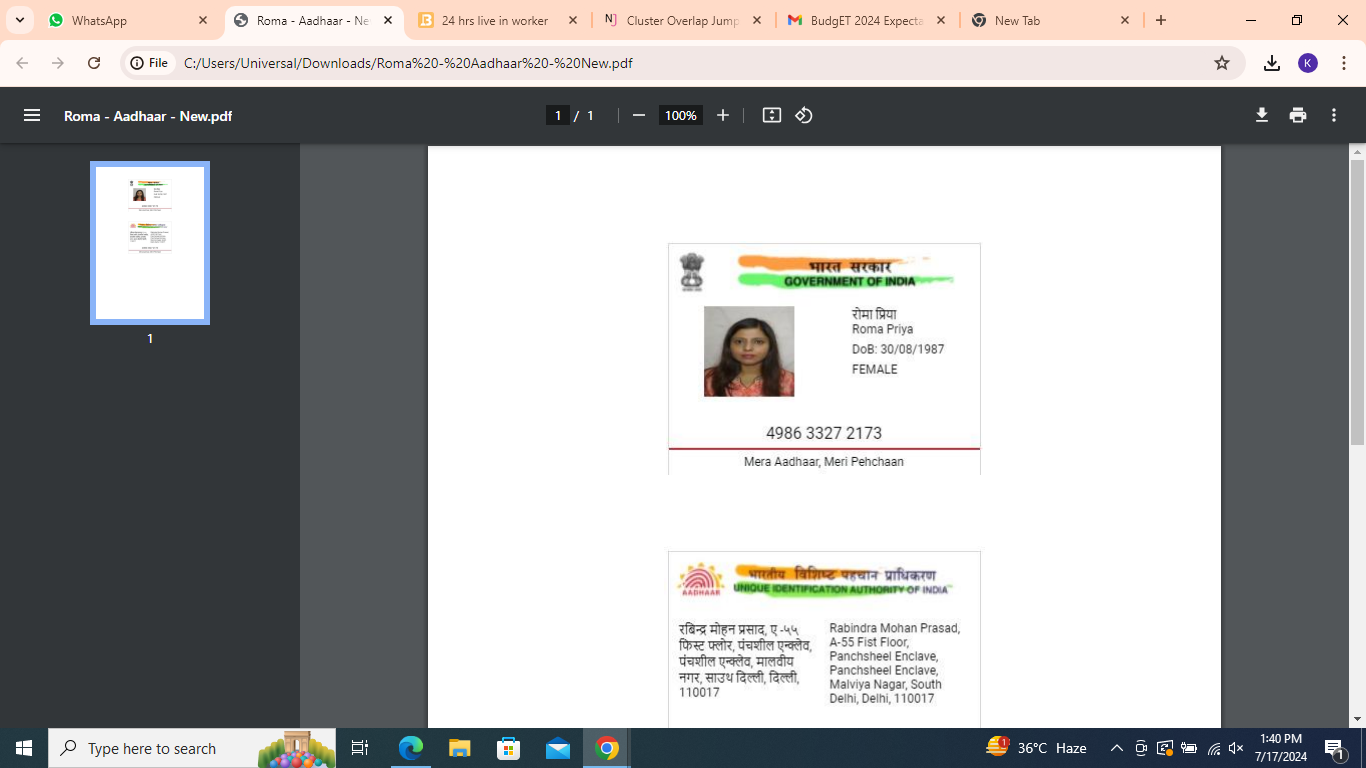
Task: Zoom in on the PDF with plus icon
Action: 723,115
